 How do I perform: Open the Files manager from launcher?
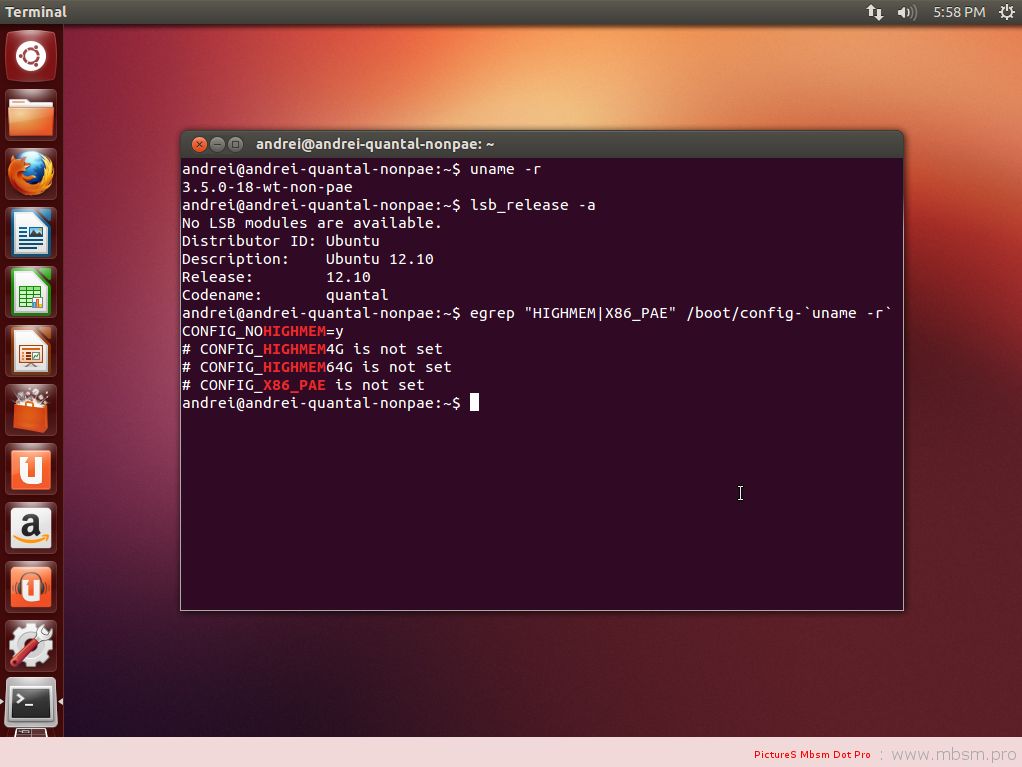31,116
